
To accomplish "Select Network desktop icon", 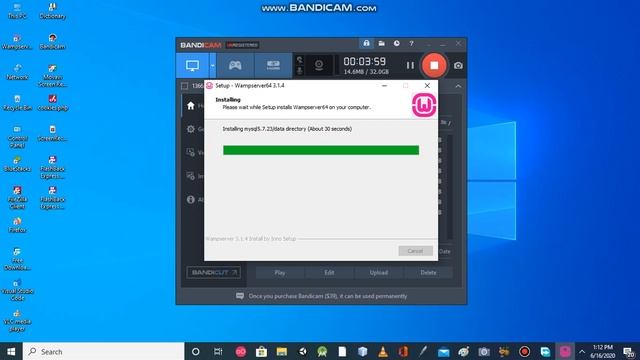I will pos(17,72).
